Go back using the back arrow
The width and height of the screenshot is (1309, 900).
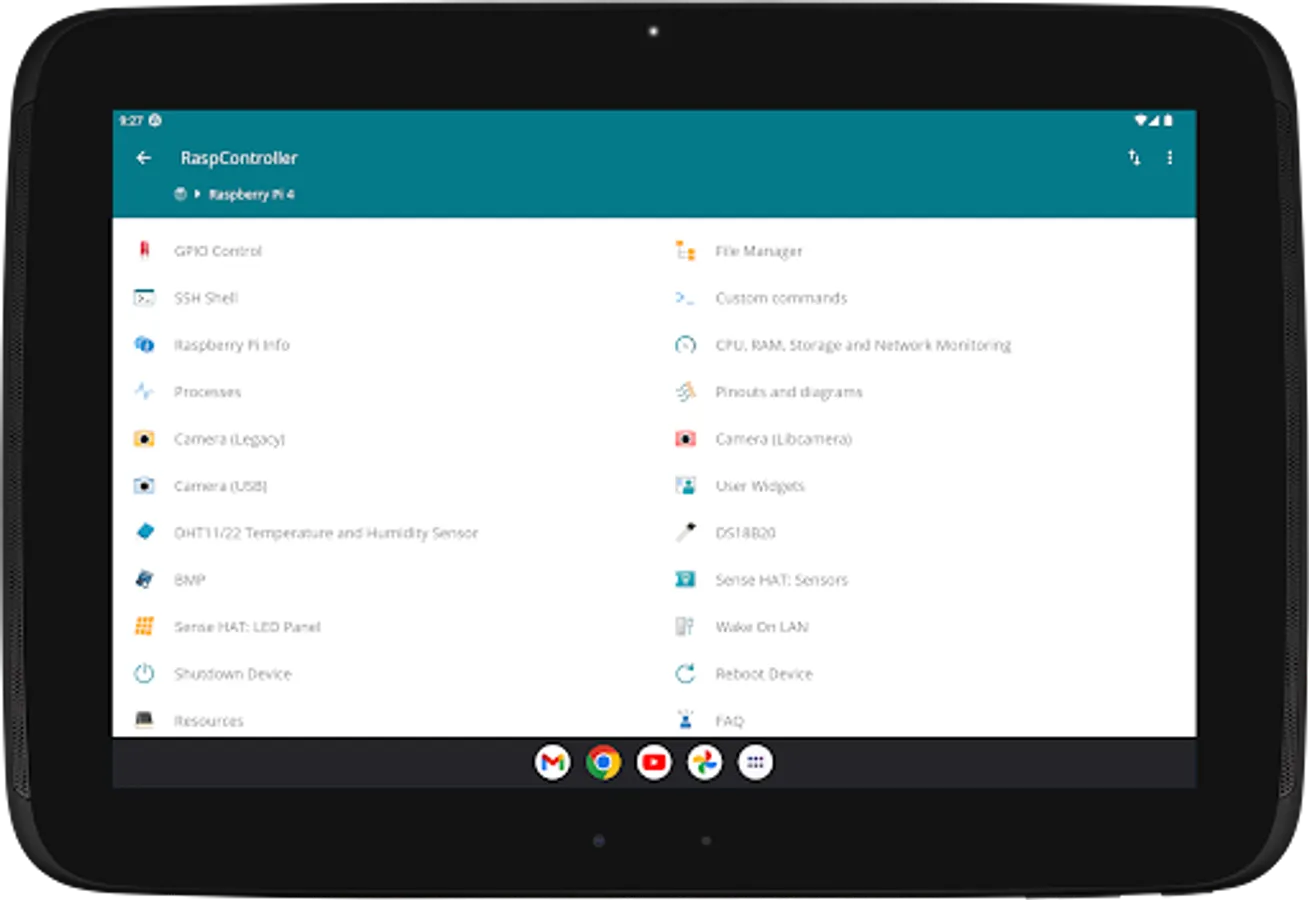pos(144,158)
